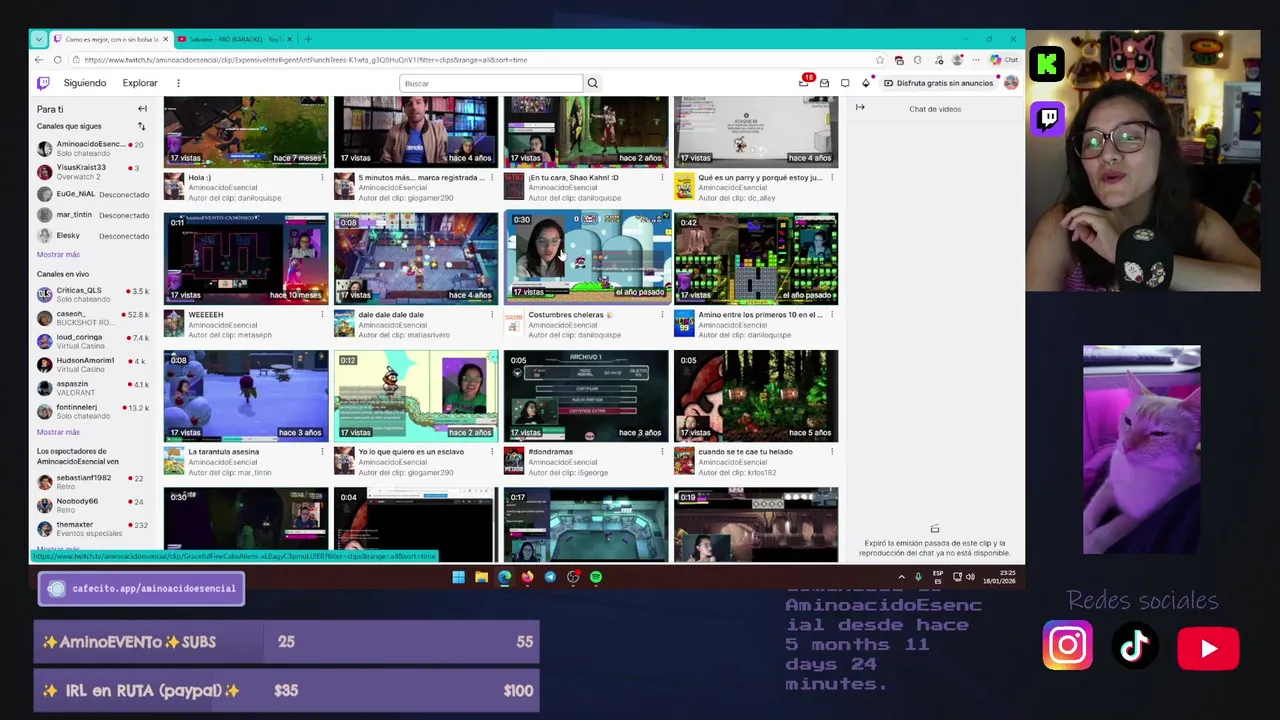1280x720 pixels.
Task: Open the clip title 5 minutos más
Action: (x=421, y=178)
